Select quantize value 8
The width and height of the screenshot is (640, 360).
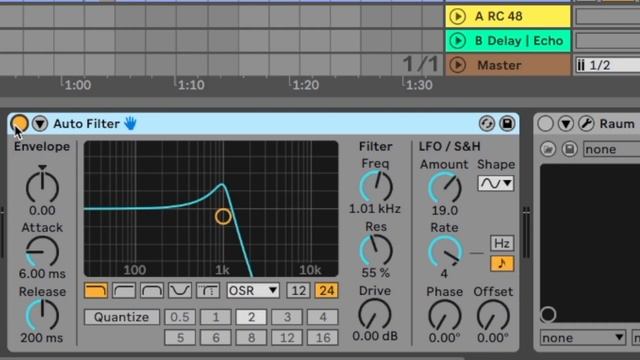point(251,338)
